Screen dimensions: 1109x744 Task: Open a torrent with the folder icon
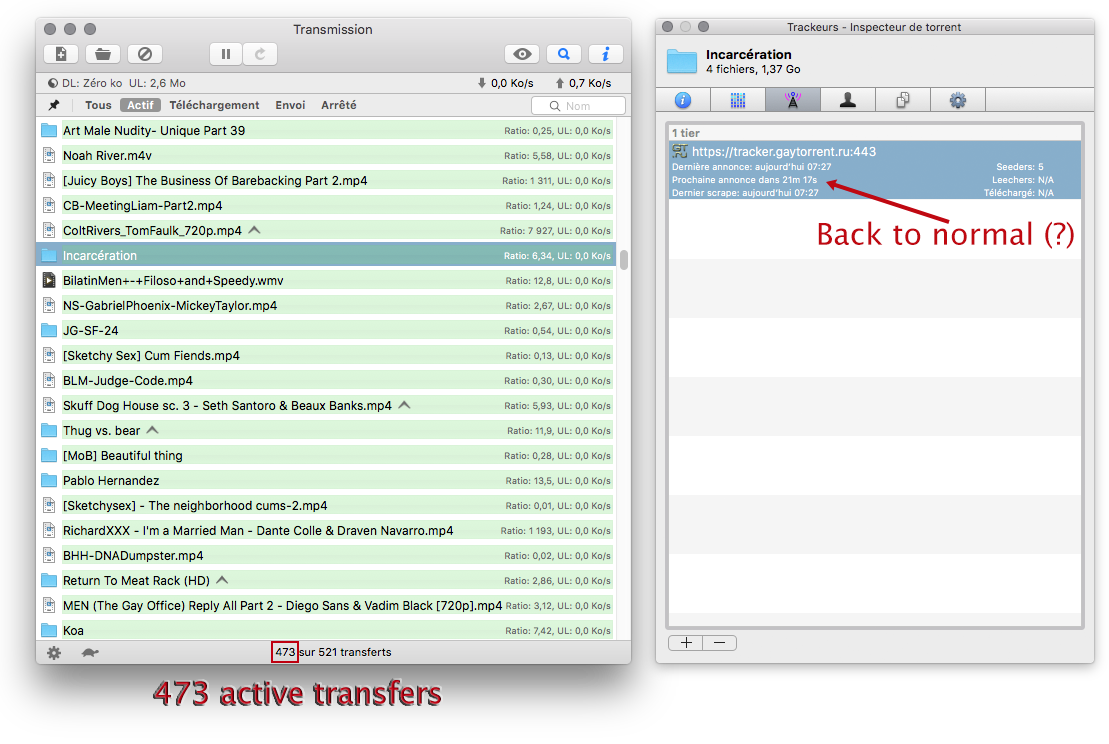103,55
